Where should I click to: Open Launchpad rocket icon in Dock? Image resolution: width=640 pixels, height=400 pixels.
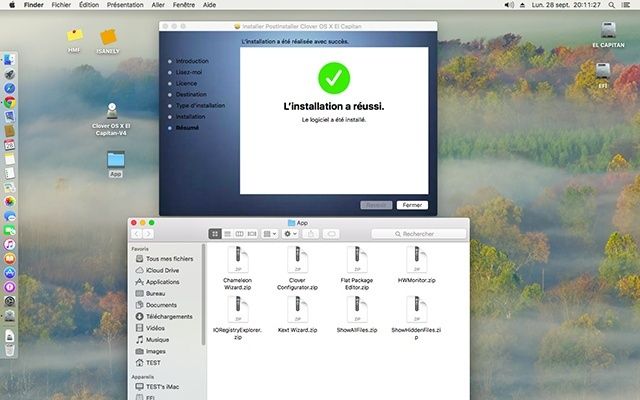coord(9,74)
